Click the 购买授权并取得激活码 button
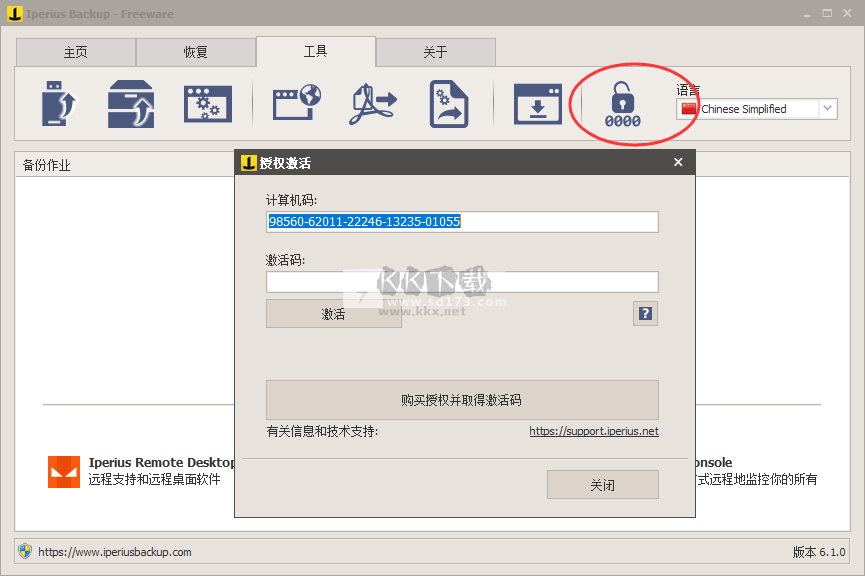Viewport: 865px width, 576px height. click(462, 399)
